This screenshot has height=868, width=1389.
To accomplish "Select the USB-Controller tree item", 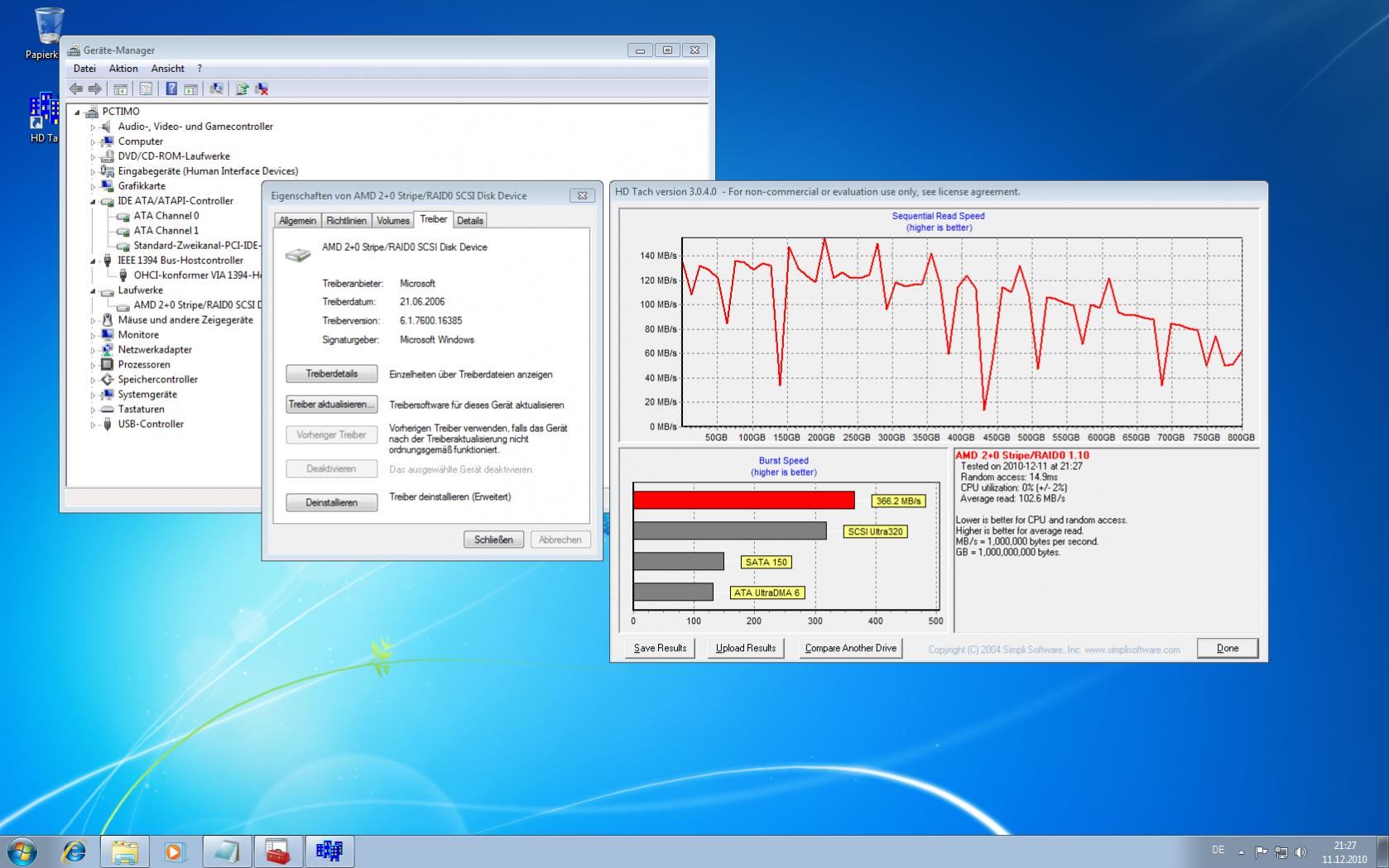I will pyautogui.click(x=151, y=424).
